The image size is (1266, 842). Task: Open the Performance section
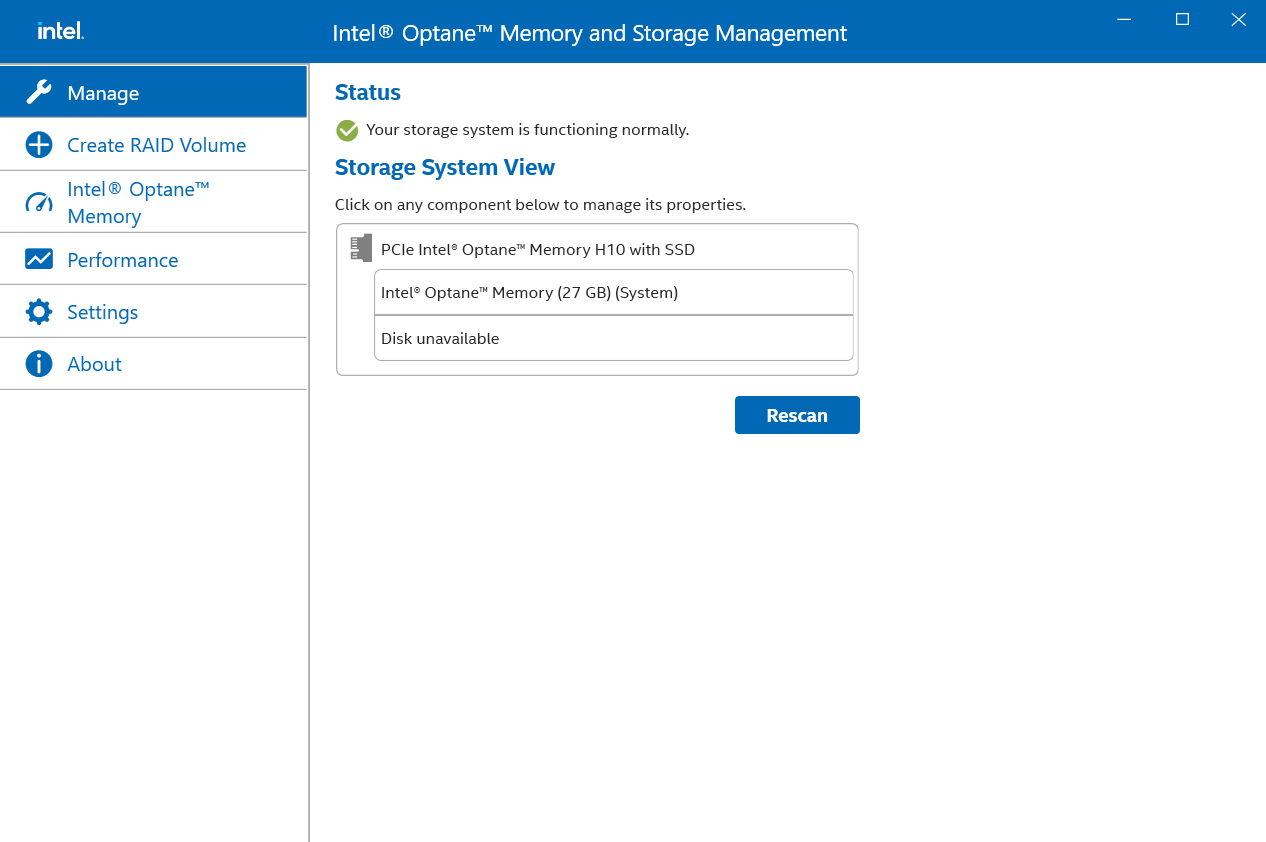pyautogui.click(x=122, y=259)
